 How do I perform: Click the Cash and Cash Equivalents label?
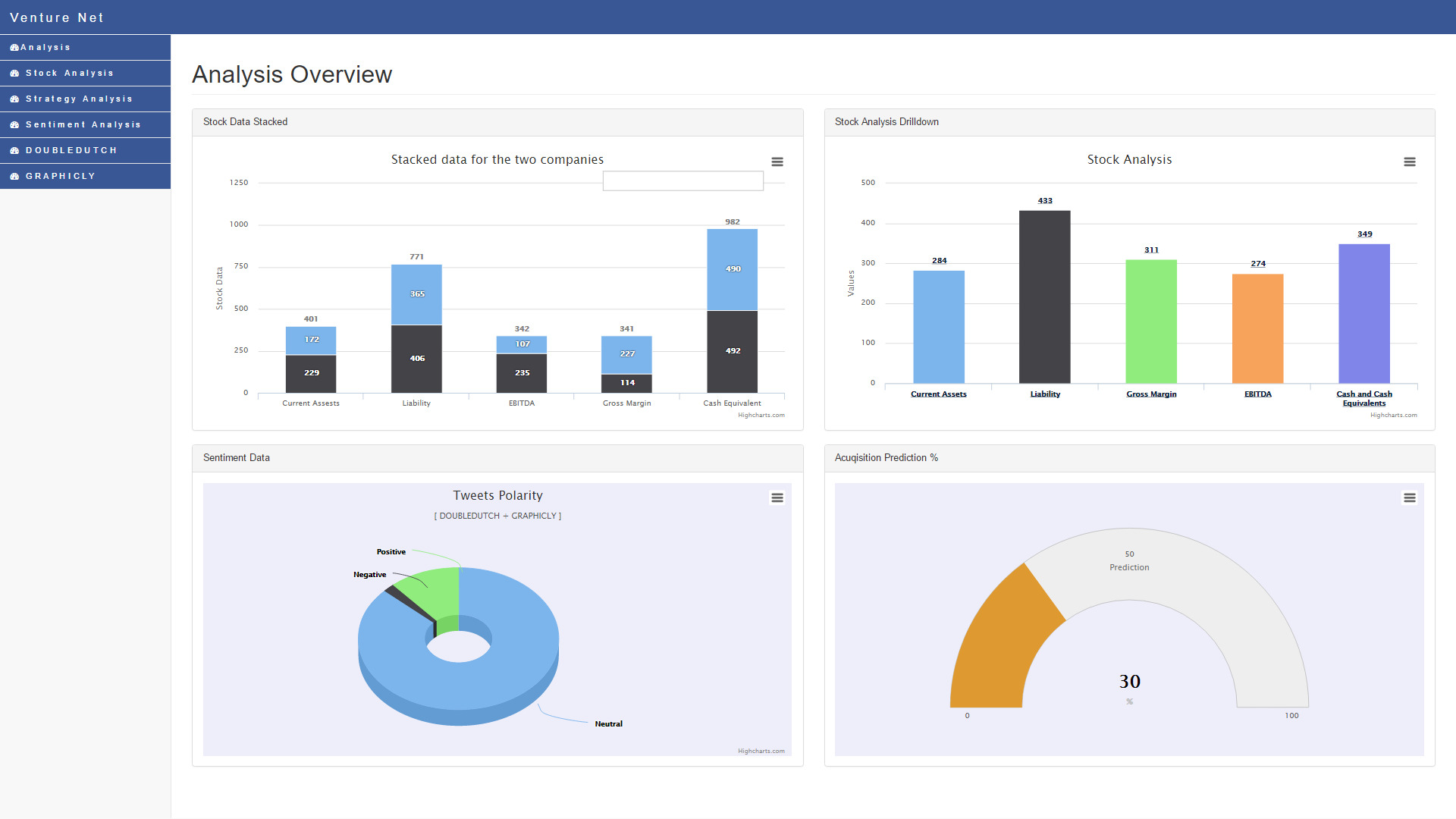click(1363, 398)
